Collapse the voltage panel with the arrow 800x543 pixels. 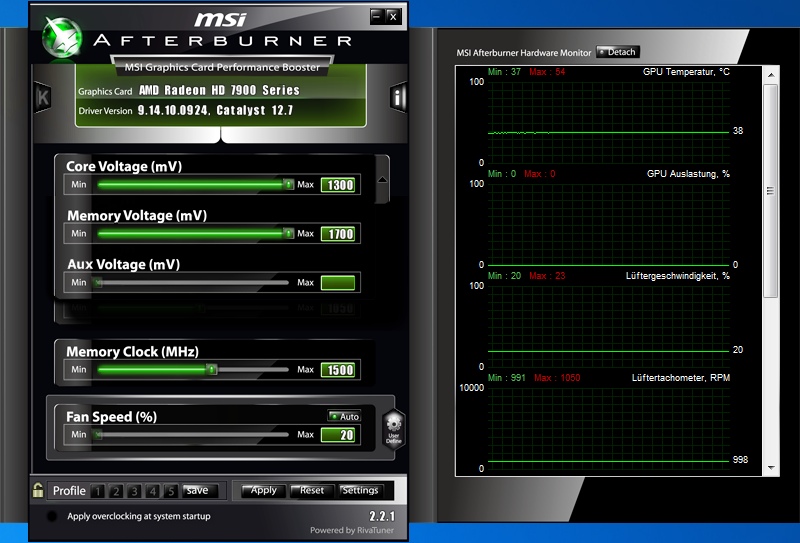(382, 180)
